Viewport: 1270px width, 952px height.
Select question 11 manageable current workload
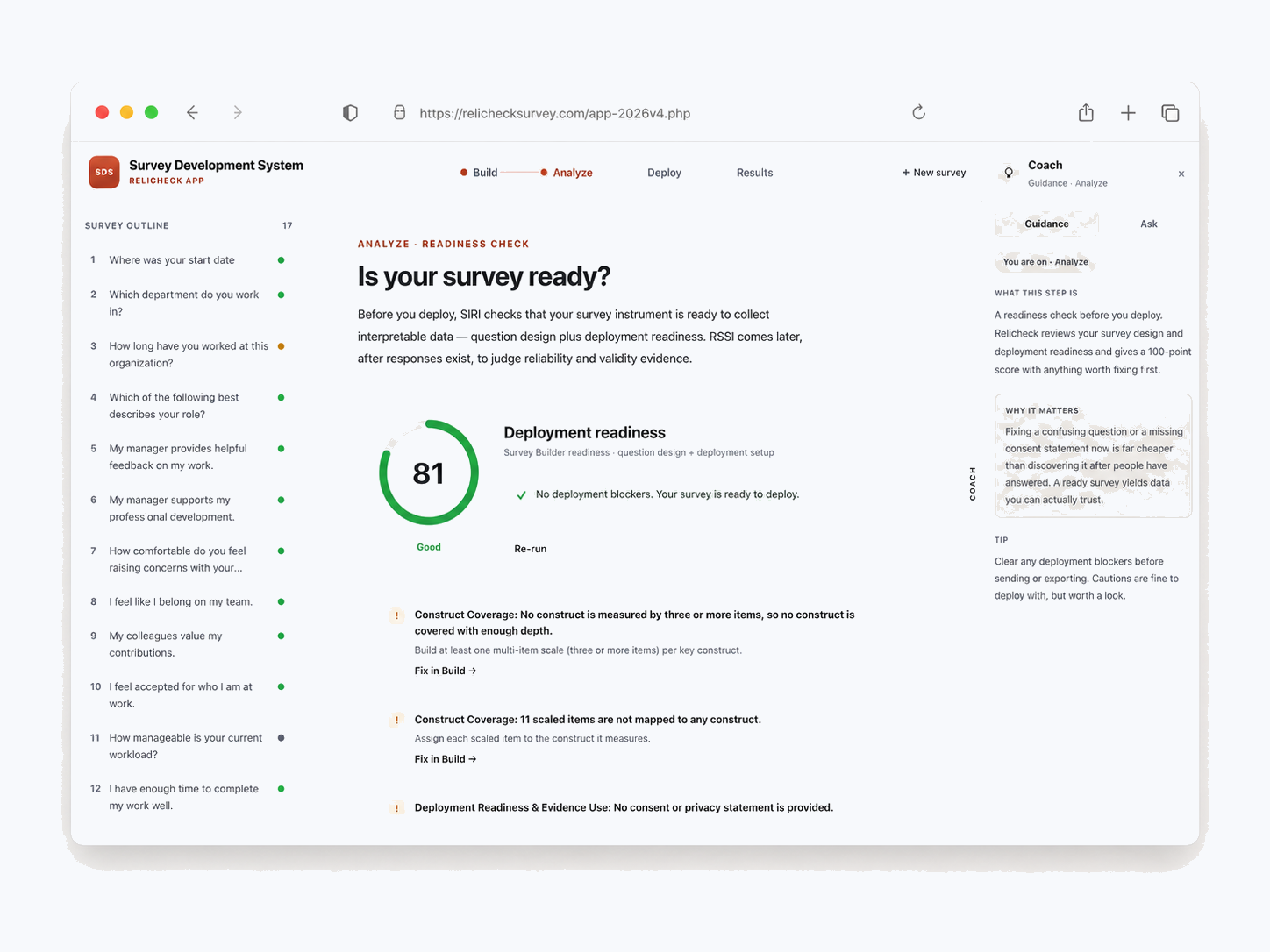tap(188, 746)
